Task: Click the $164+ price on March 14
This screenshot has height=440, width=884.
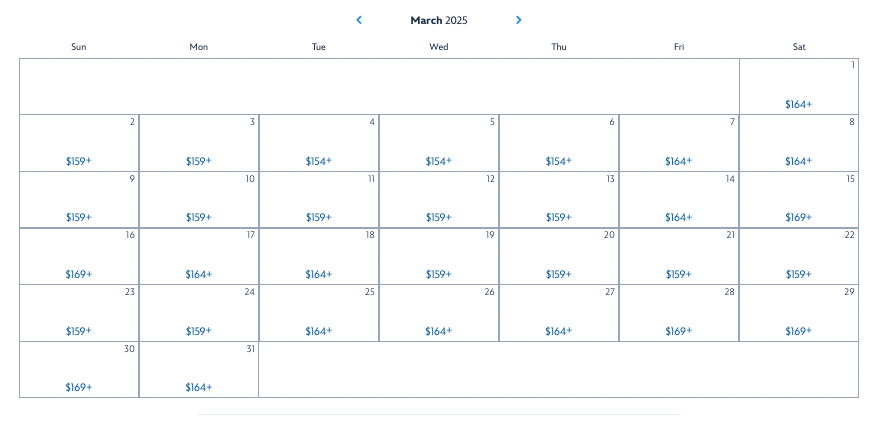Action: tap(679, 217)
